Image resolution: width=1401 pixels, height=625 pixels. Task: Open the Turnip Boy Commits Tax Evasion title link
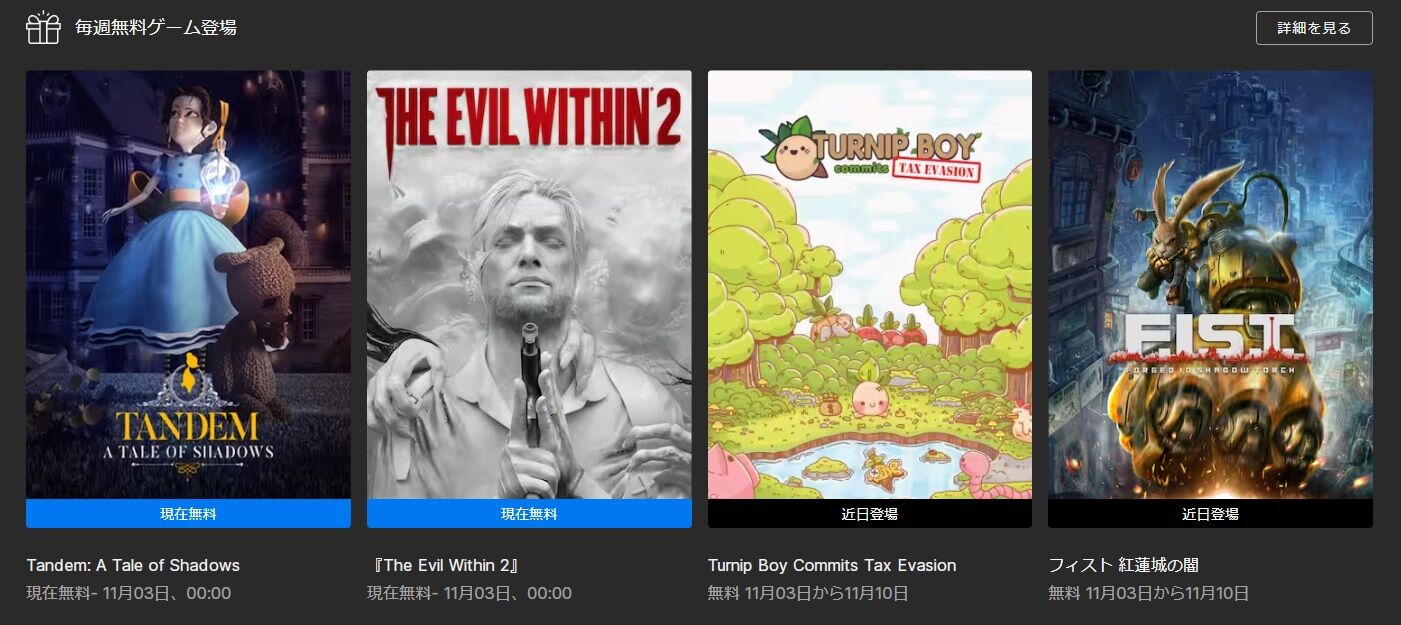832,565
